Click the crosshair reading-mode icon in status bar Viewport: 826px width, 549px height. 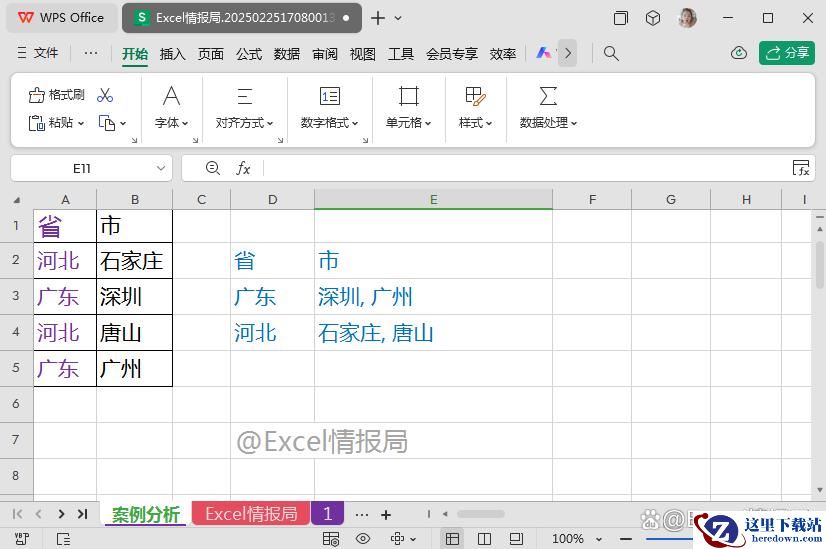398,538
